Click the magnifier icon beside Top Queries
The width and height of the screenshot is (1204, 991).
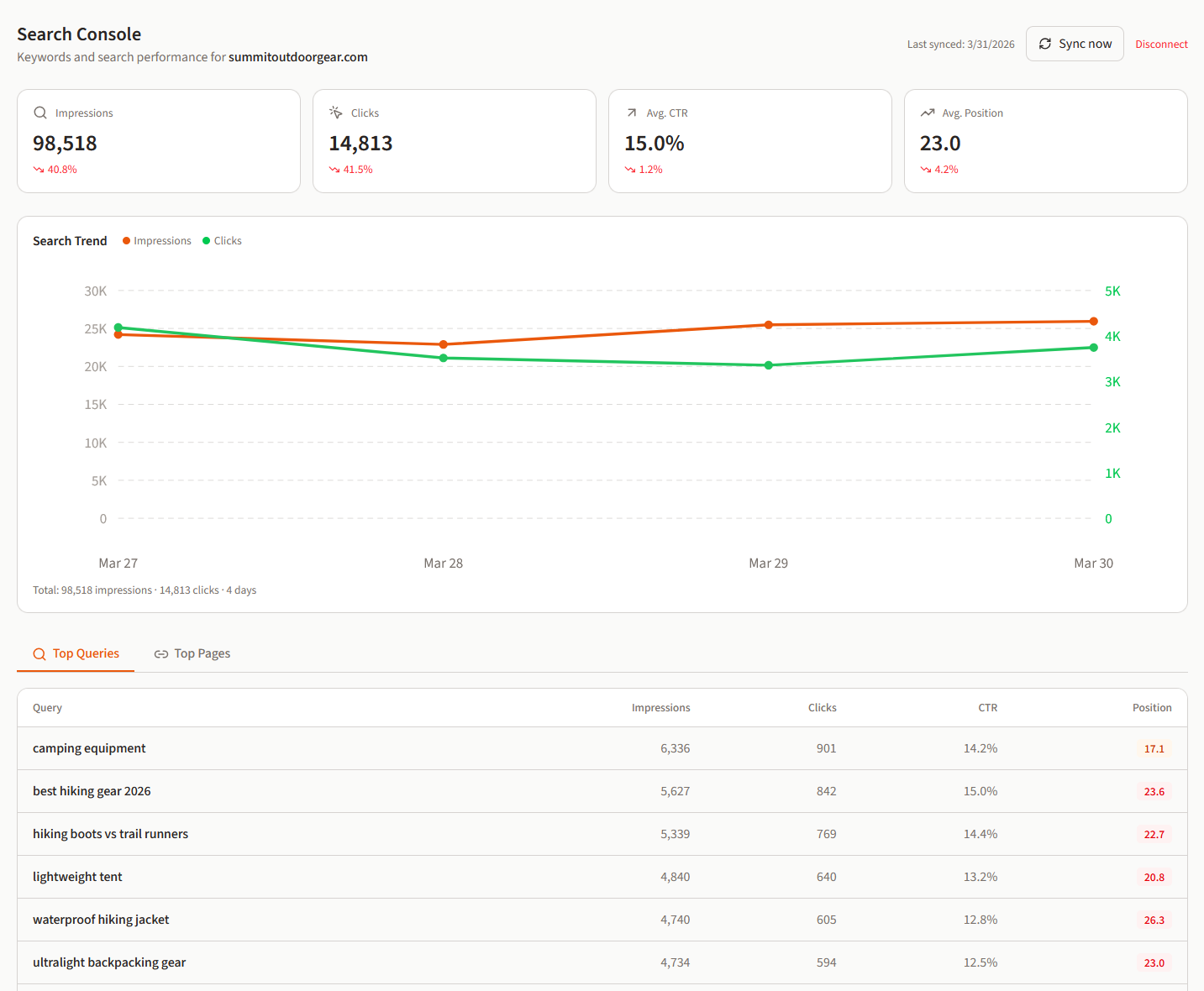pyautogui.click(x=39, y=653)
